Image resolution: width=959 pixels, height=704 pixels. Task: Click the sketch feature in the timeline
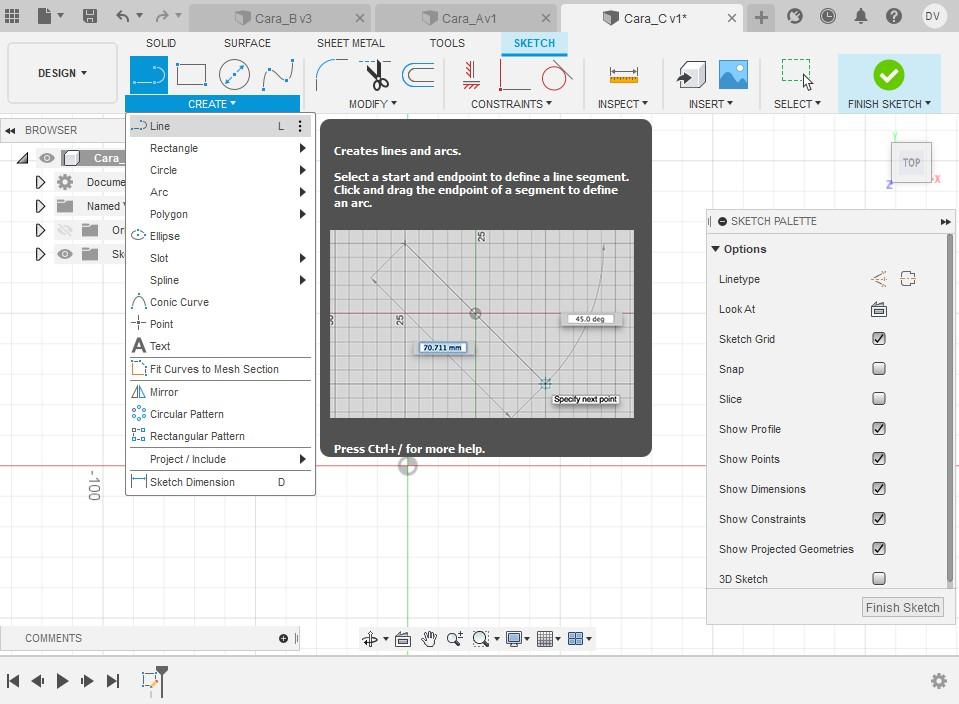(150, 680)
